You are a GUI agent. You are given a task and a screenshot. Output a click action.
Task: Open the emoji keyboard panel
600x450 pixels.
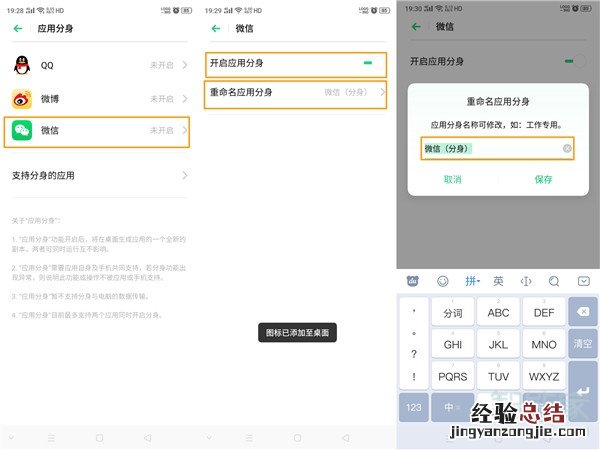pyautogui.click(x=442, y=281)
